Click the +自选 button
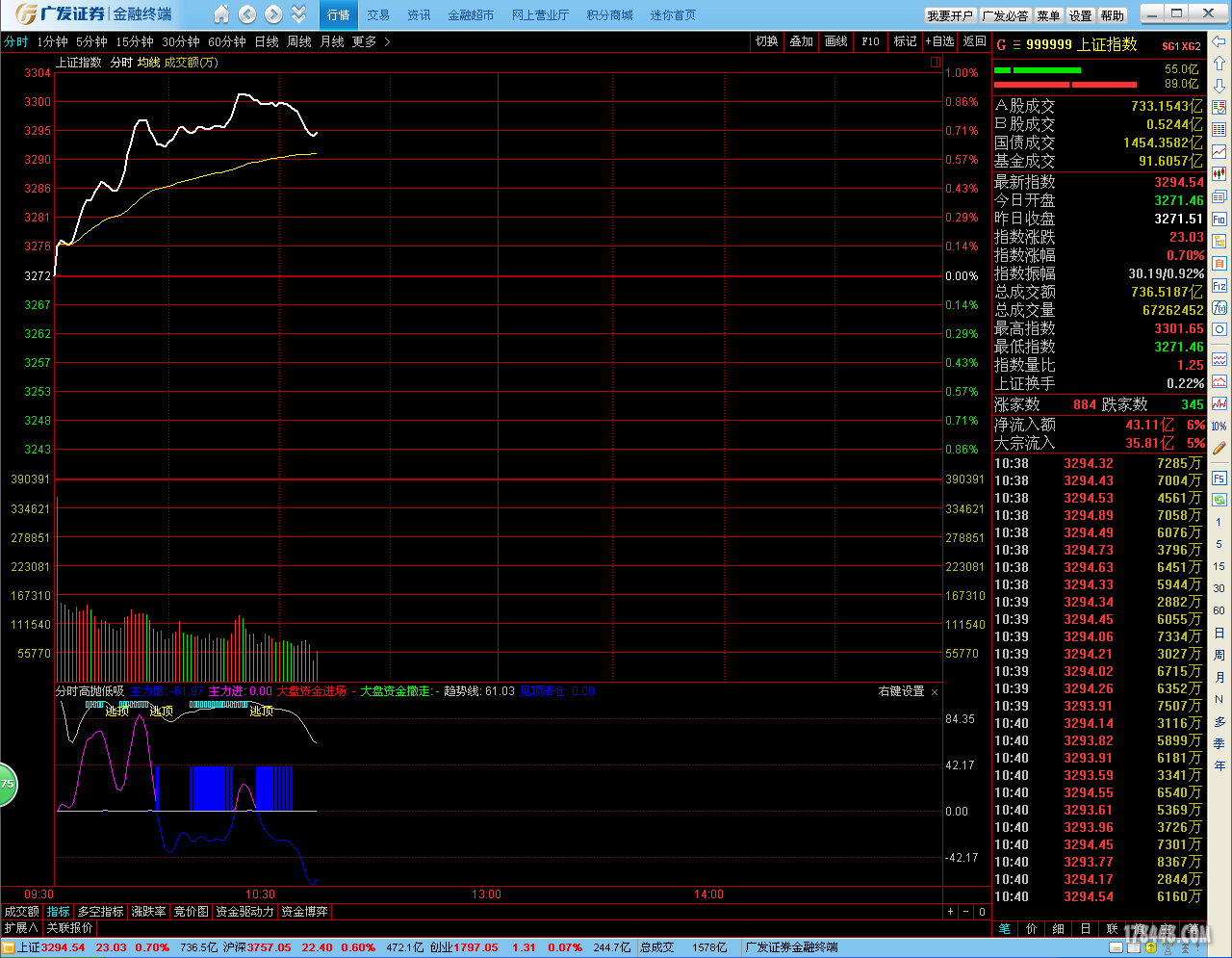The width and height of the screenshot is (1232, 958). [x=939, y=41]
